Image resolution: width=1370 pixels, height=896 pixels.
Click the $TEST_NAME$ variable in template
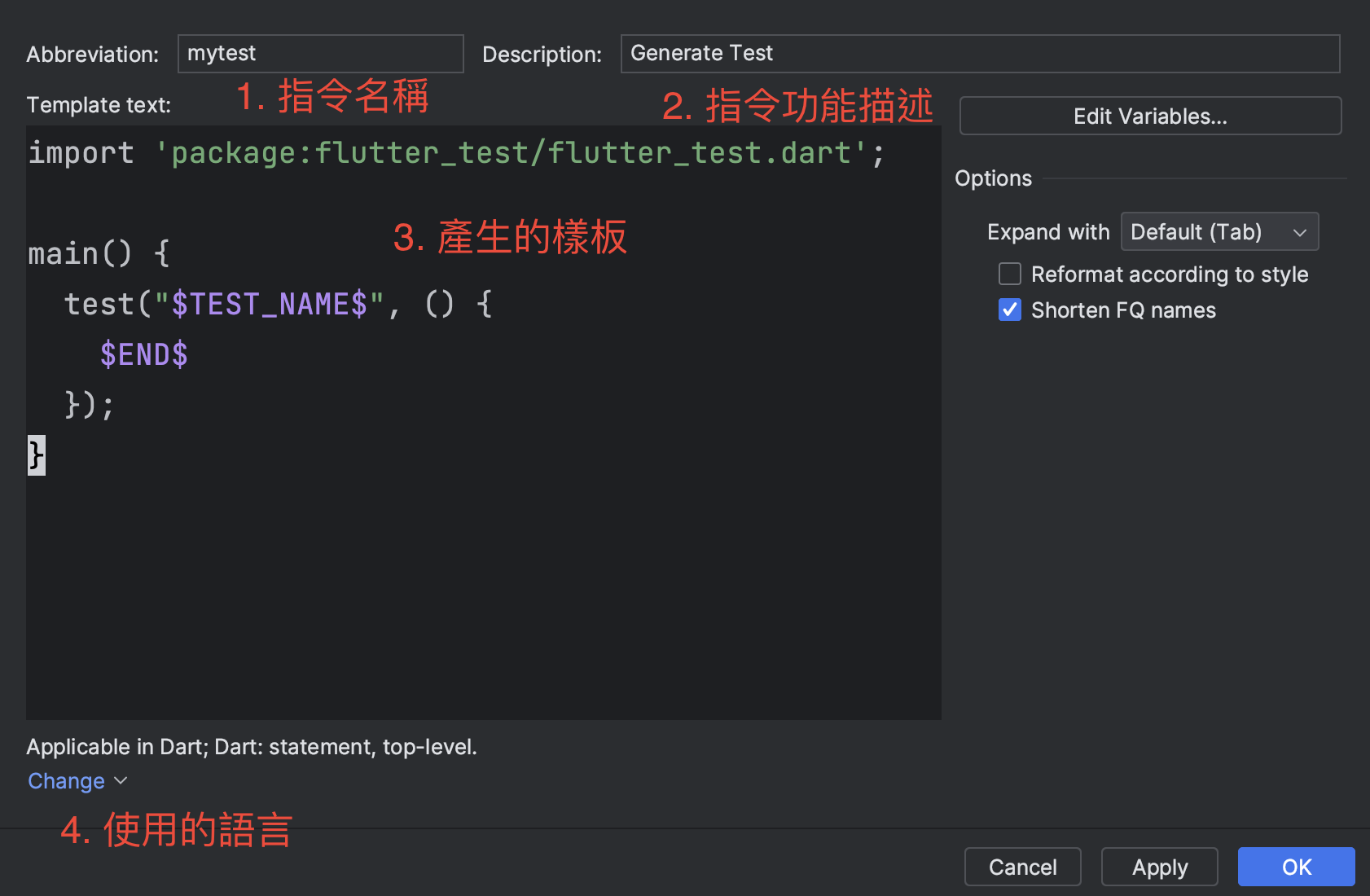tap(269, 305)
